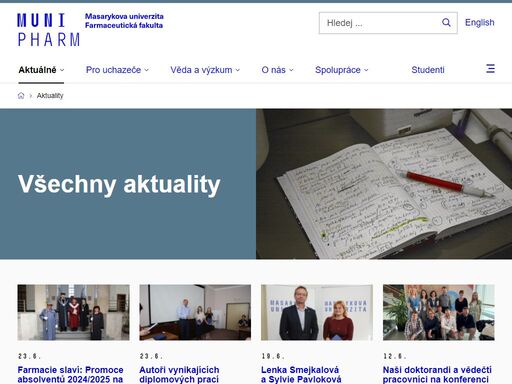Open the conference group photo thumbnail

pyautogui.click(x=439, y=312)
